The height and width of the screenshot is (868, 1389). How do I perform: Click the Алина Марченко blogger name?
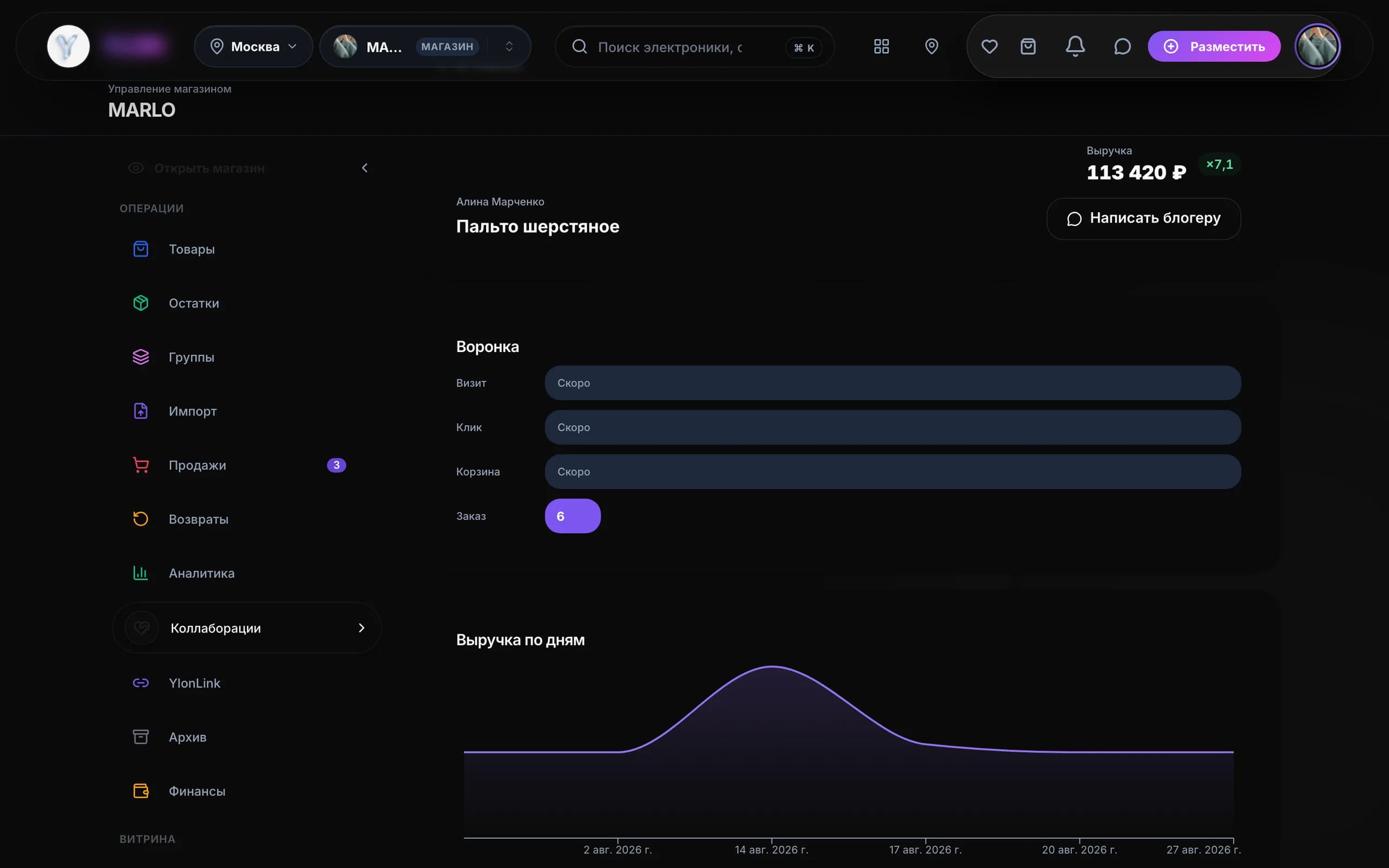pyautogui.click(x=500, y=201)
